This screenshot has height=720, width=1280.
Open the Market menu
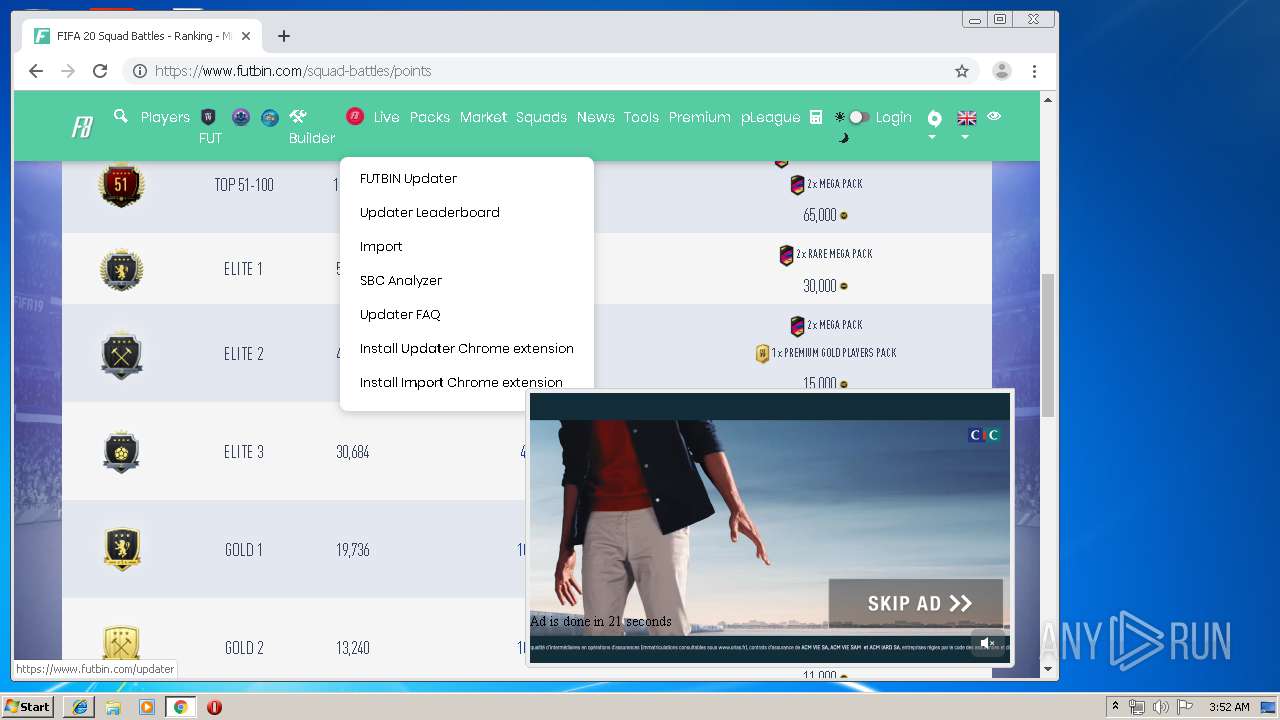pyautogui.click(x=483, y=117)
